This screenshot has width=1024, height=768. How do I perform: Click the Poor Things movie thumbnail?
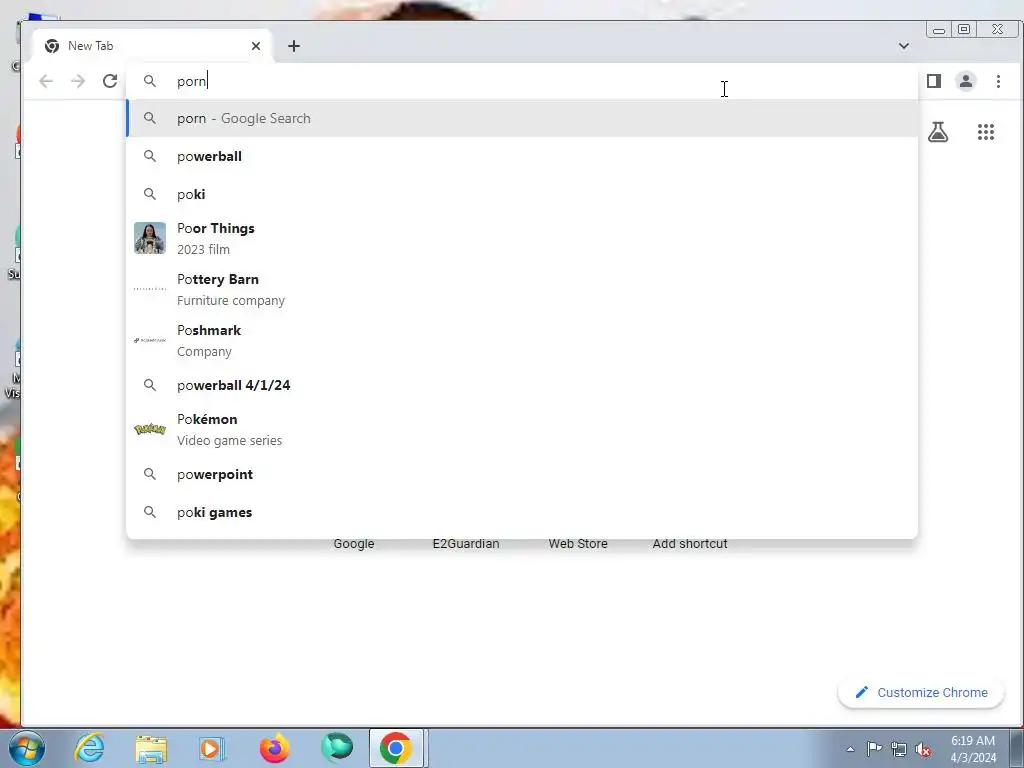pos(150,238)
